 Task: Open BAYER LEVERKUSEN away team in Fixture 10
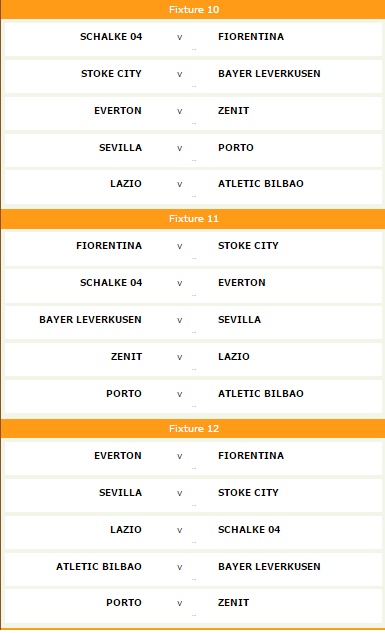coord(269,74)
